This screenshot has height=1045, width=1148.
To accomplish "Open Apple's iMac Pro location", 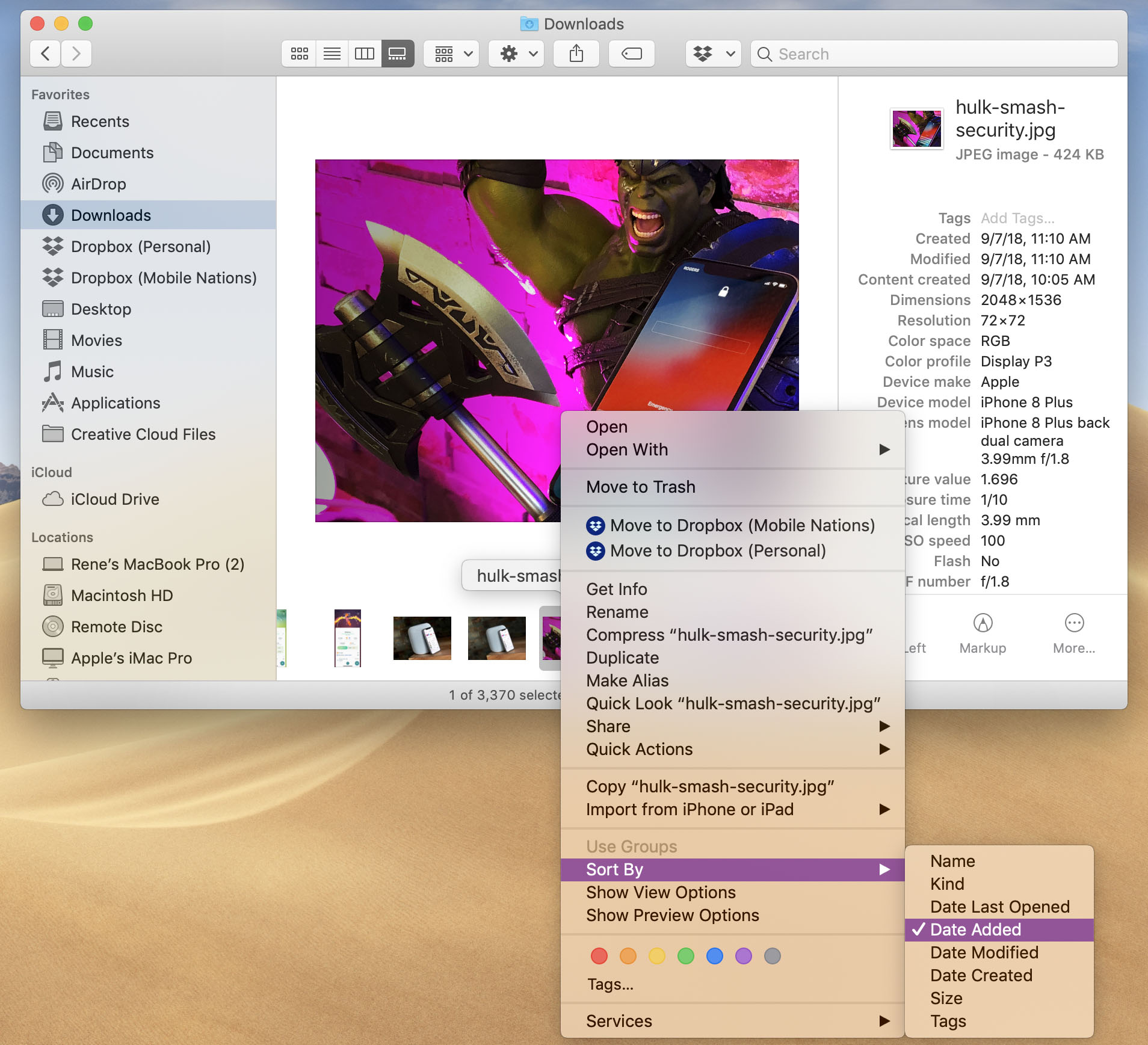I will coord(148,658).
